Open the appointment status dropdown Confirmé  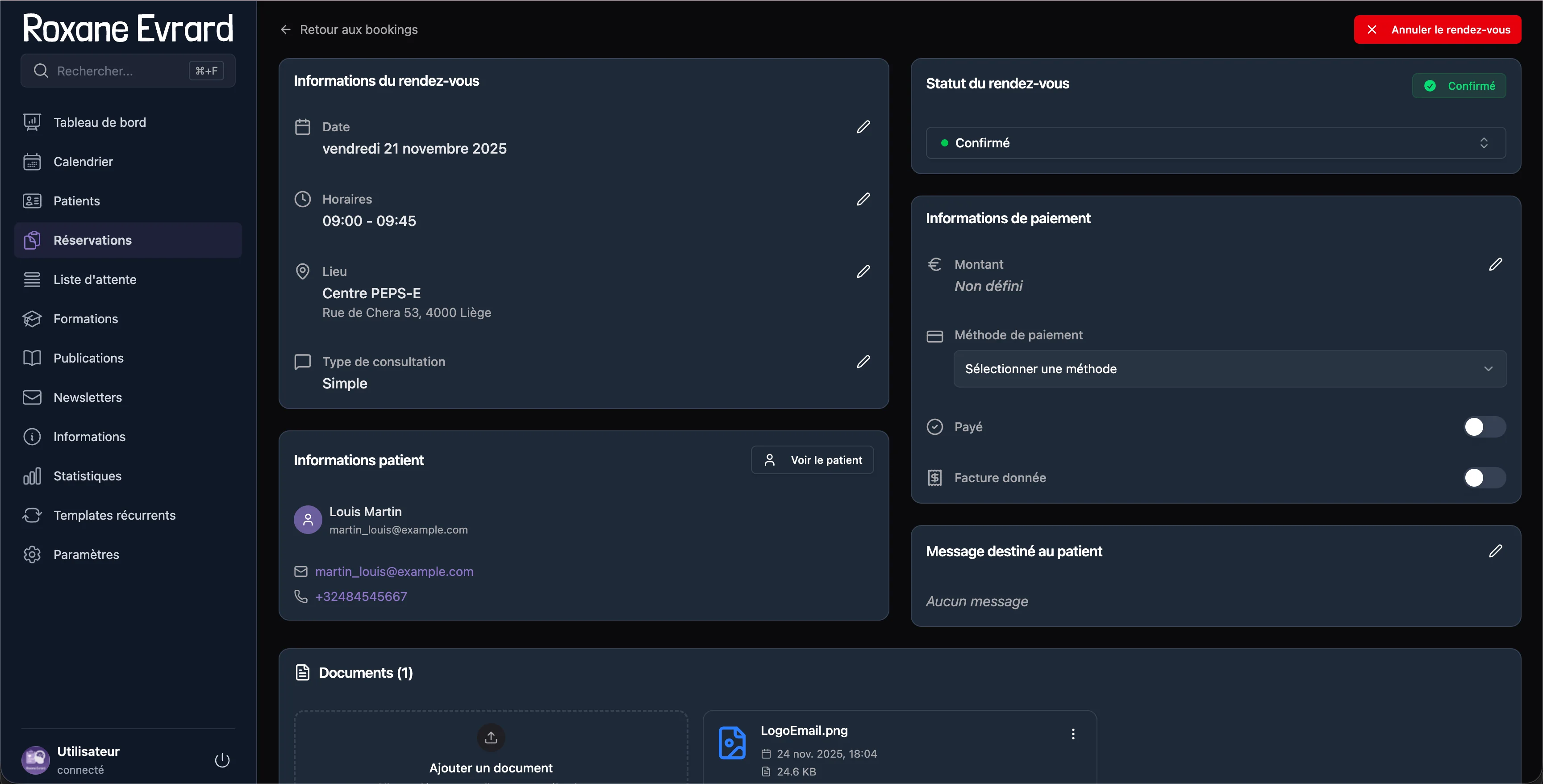[1216, 142]
